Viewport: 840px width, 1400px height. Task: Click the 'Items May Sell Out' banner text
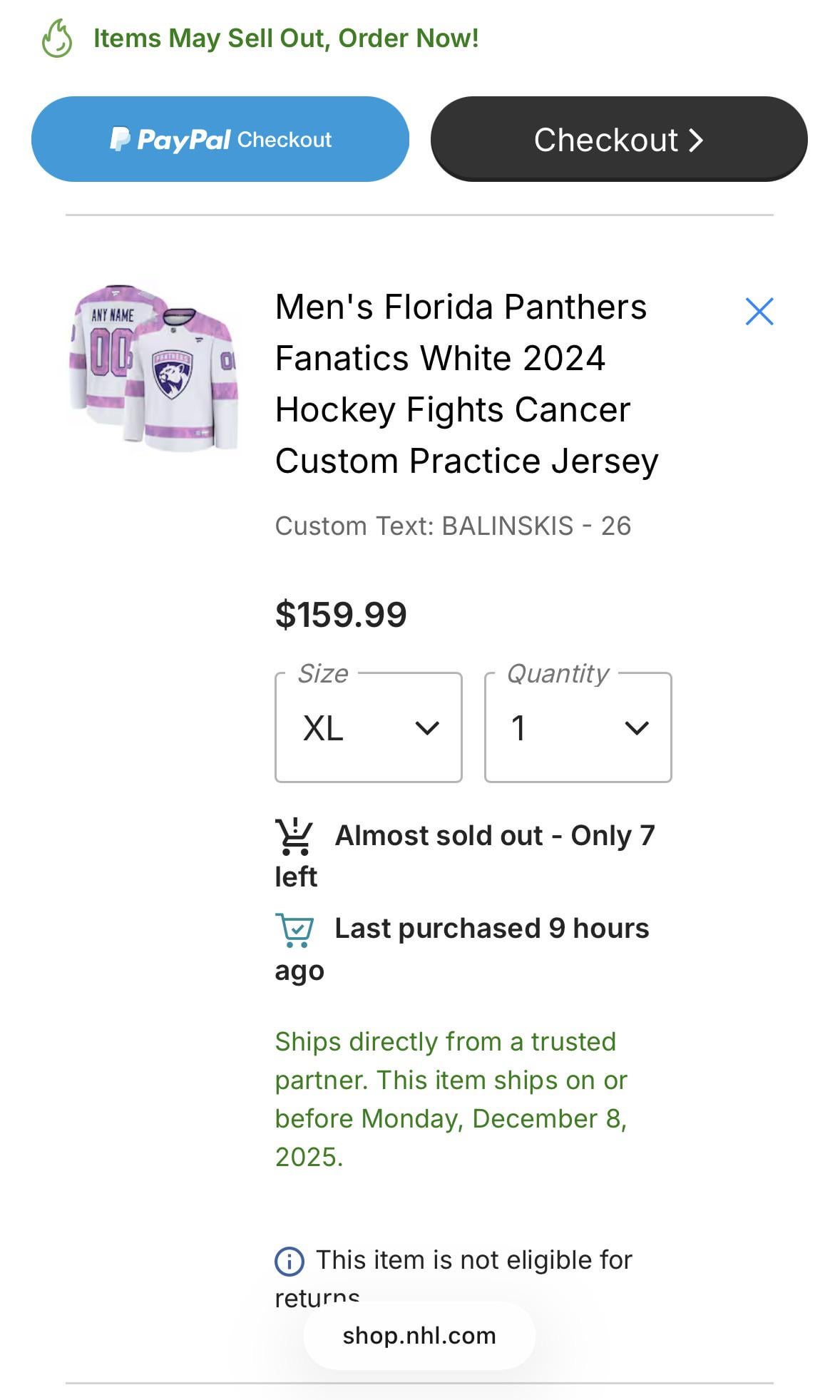click(x=286, y=39)
